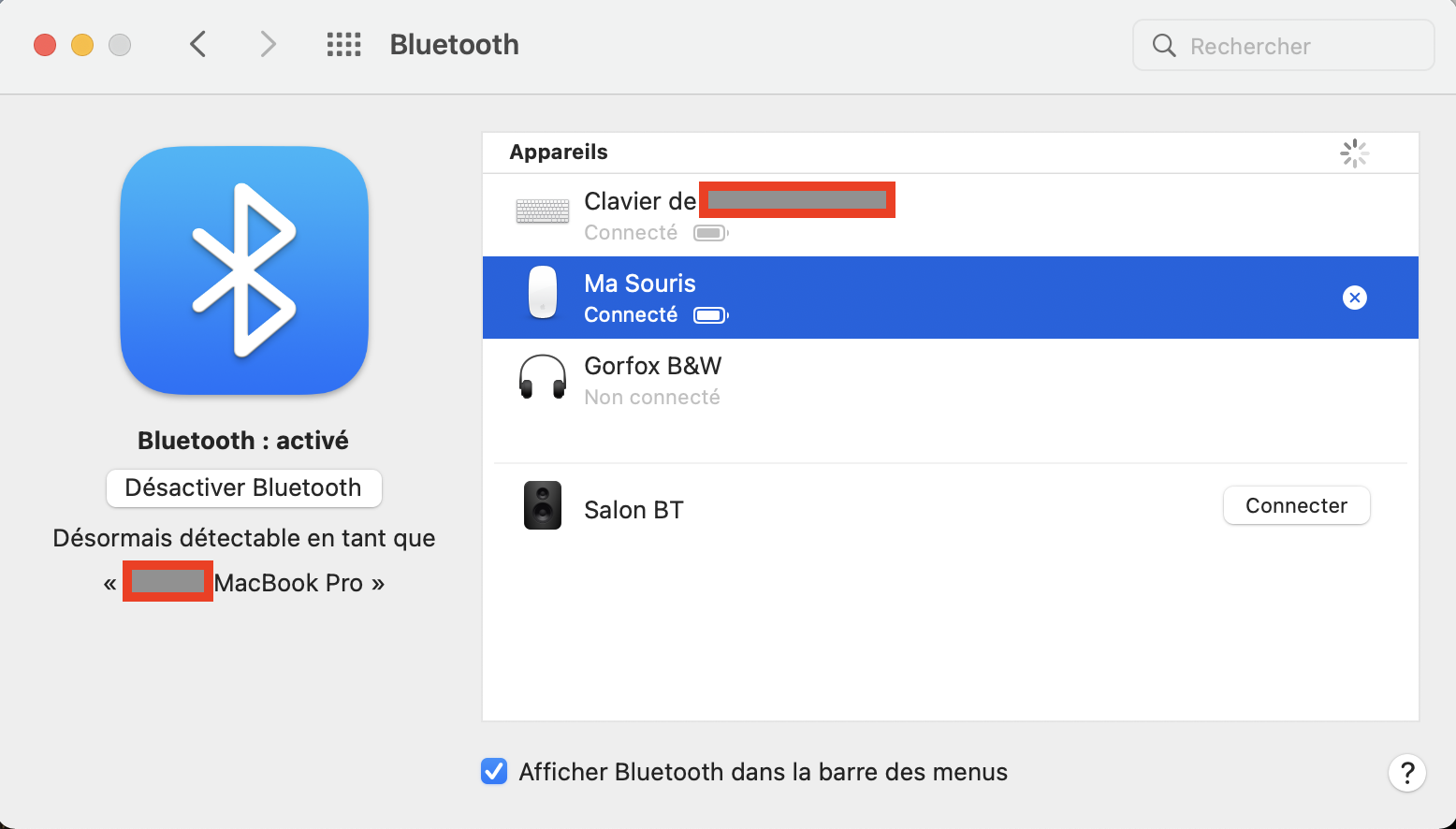Image resolution: width=1456 pixels, height=829 pixels.
Task: Remove Ma Souris with the X icon
Action: (x=1354, y=298)
